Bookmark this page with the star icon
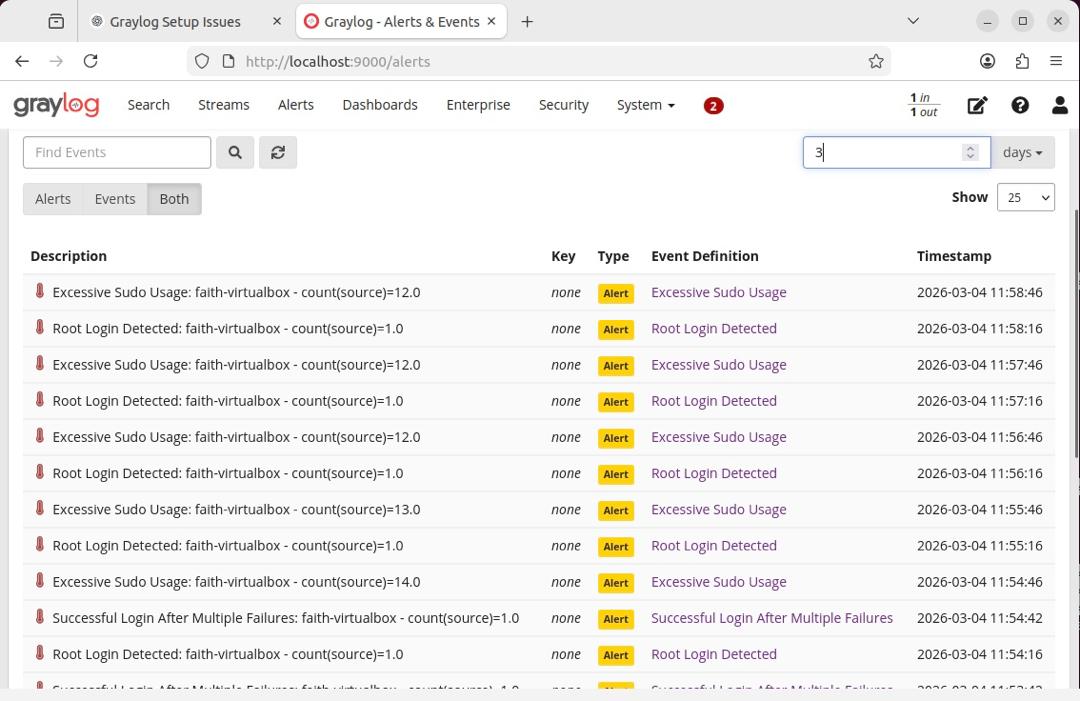 click(x=876, y=61)
